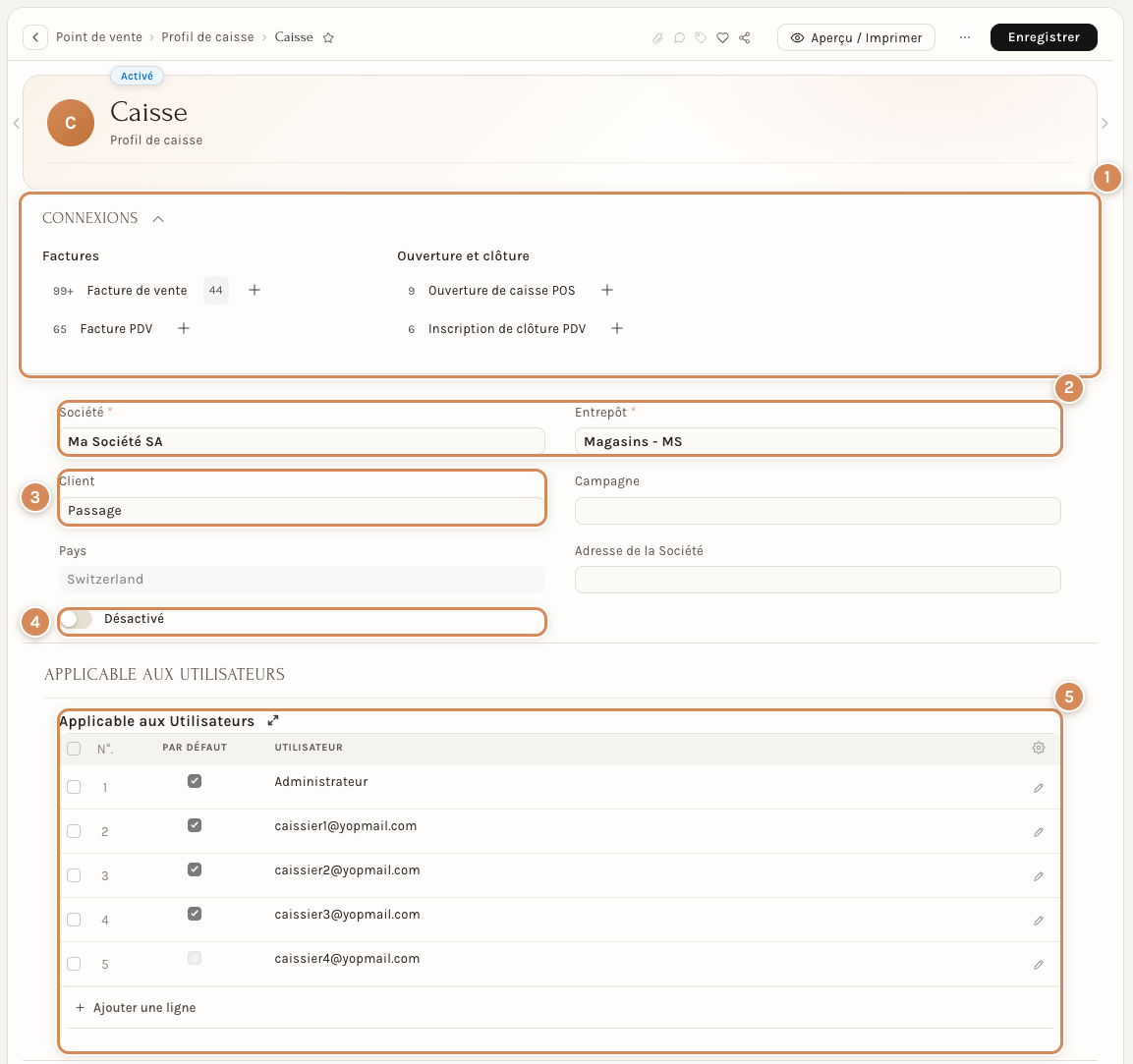Add new Inscription de clôture PDV with plus
Screen dimensions: 1133x1064
pos(617,329)
